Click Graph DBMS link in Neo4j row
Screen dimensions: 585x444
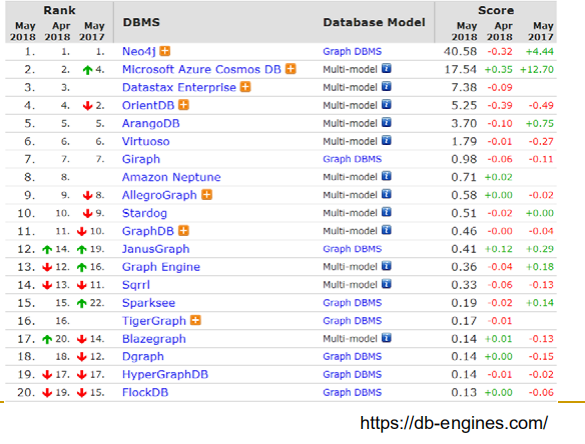[352, 51]
